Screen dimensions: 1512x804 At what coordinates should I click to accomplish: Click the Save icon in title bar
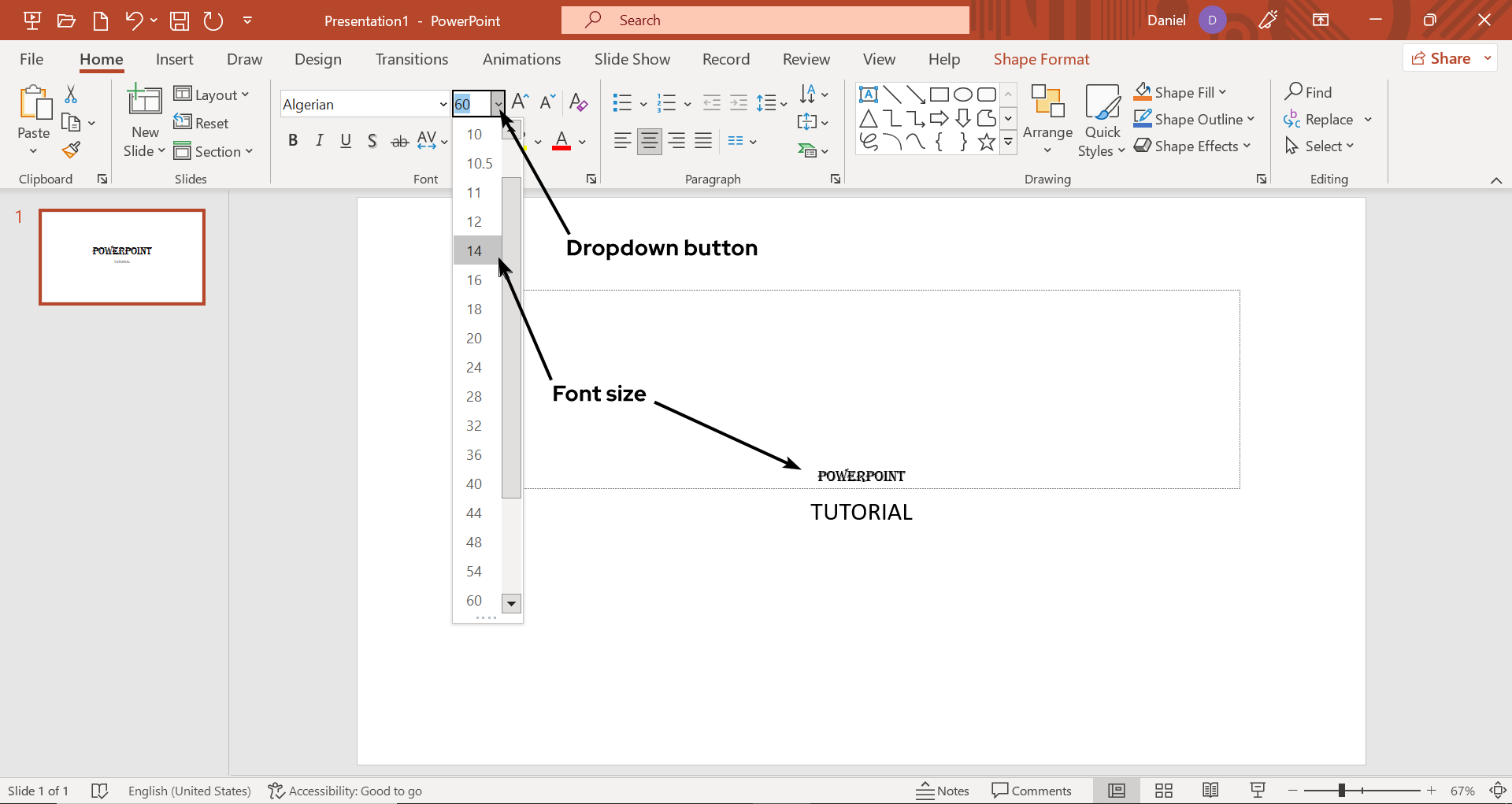coord(180,20)
